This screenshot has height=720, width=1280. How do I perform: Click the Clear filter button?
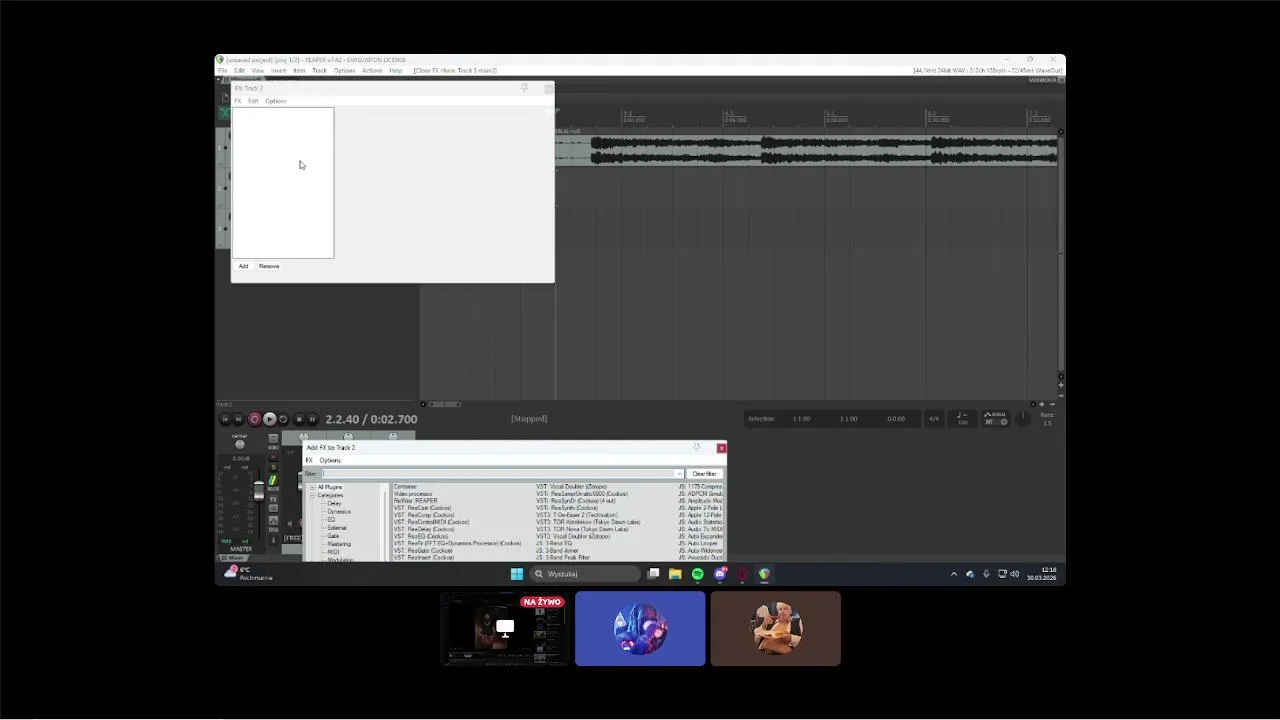704,474
